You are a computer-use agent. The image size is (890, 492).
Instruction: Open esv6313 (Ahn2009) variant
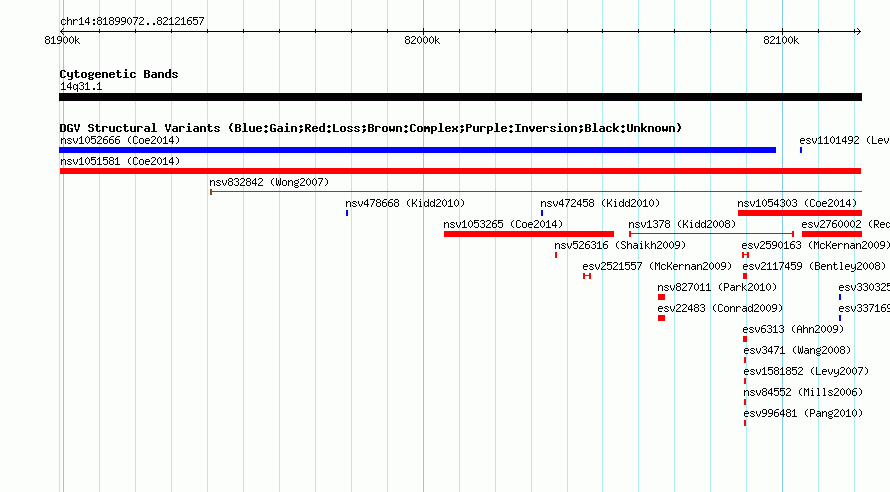pyautogui.click(x=793, y=329)
